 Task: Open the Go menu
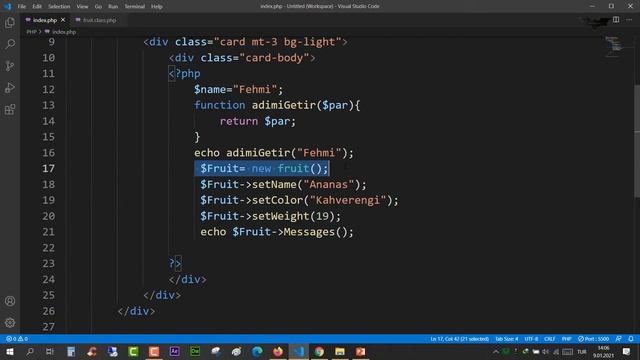click(x=98, y=7)
